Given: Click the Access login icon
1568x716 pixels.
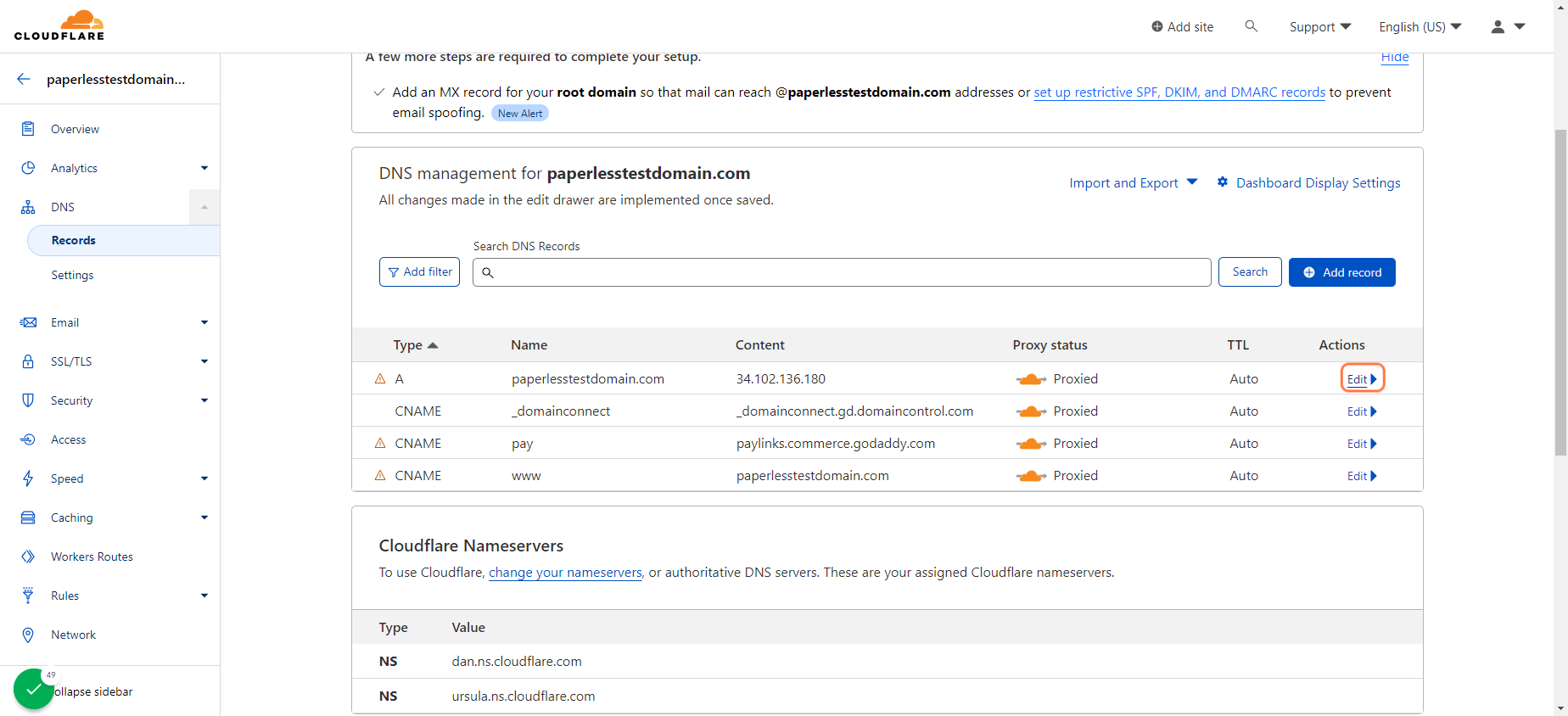Looking at the screenshot, I should (28, 439).
